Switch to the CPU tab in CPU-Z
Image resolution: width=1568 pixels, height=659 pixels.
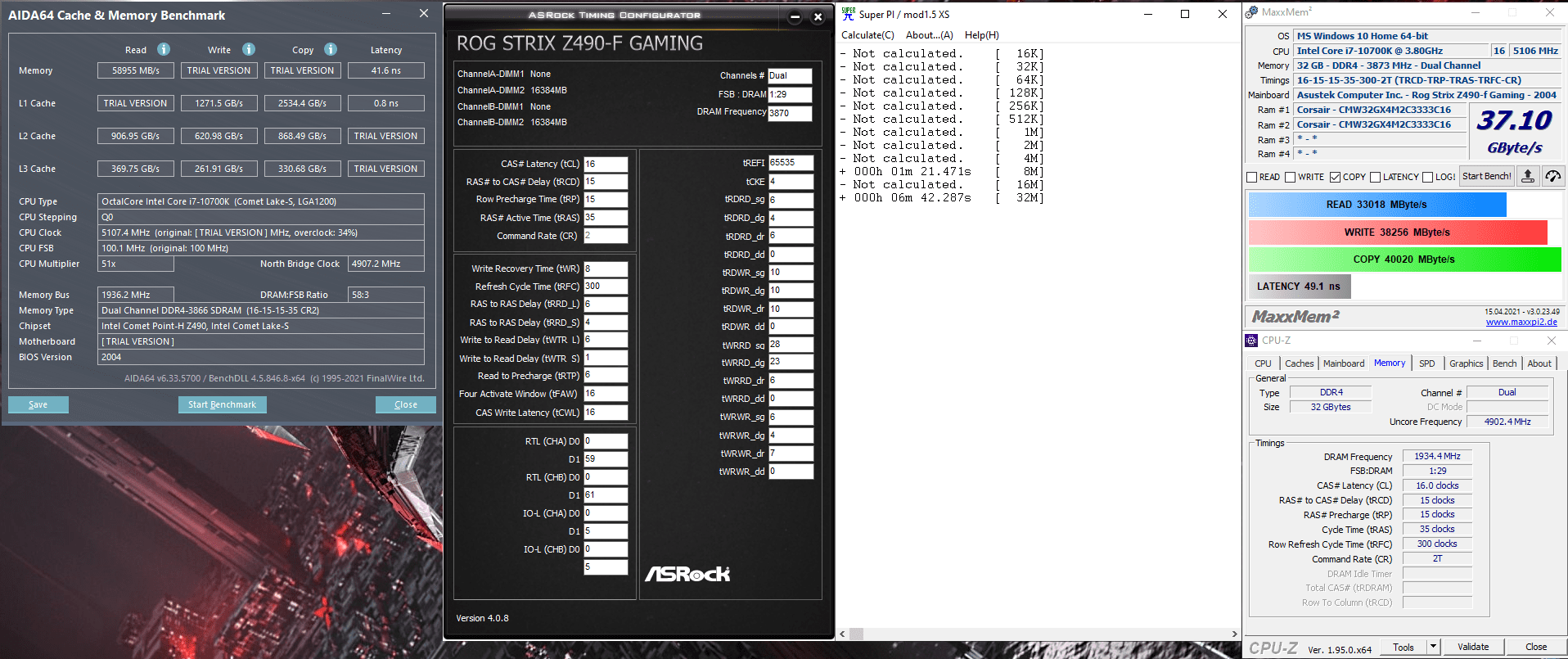pyautogui.click(x=1264, y=363)
